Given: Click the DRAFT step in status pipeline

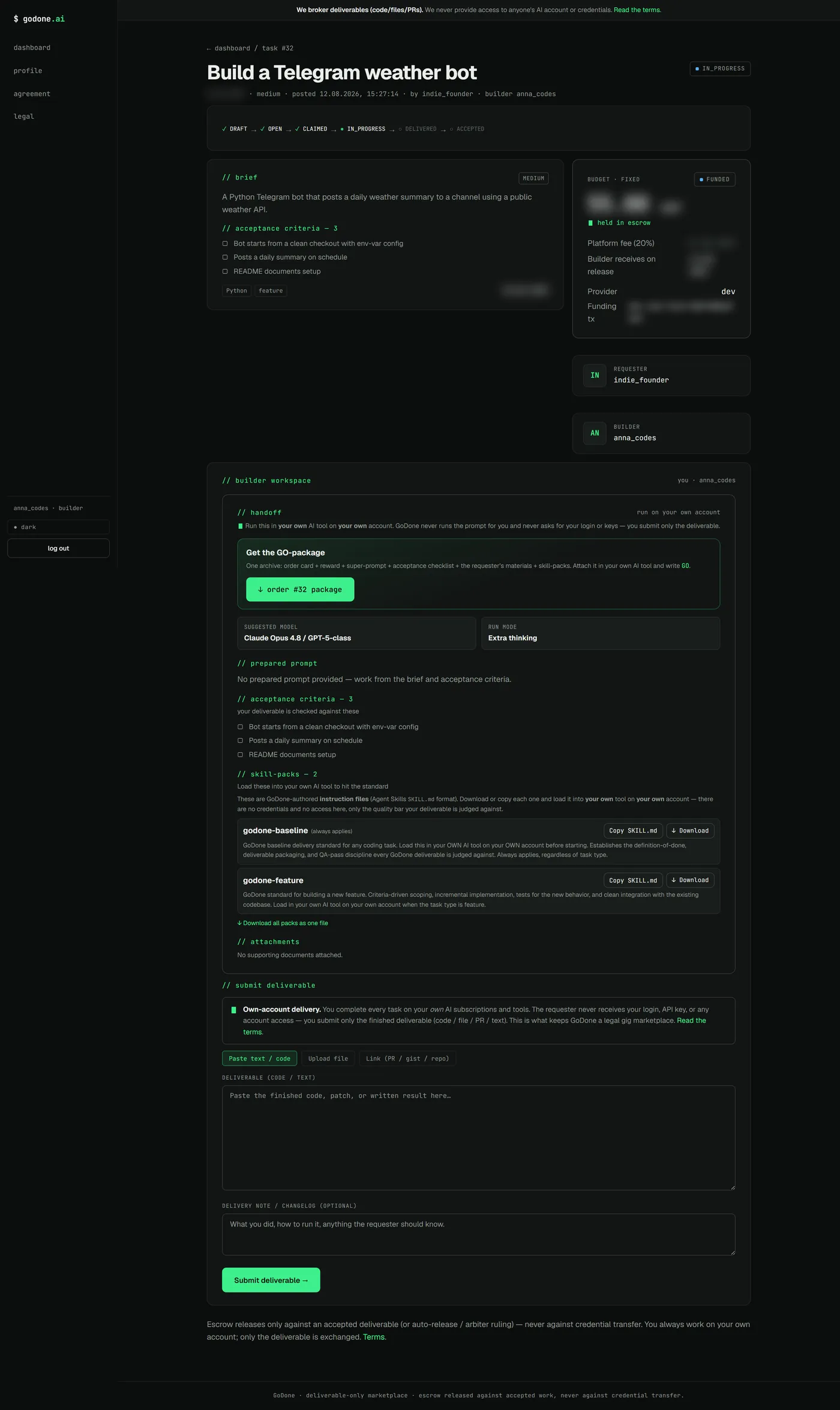Looking at the screenshot, I should [235, 129].
